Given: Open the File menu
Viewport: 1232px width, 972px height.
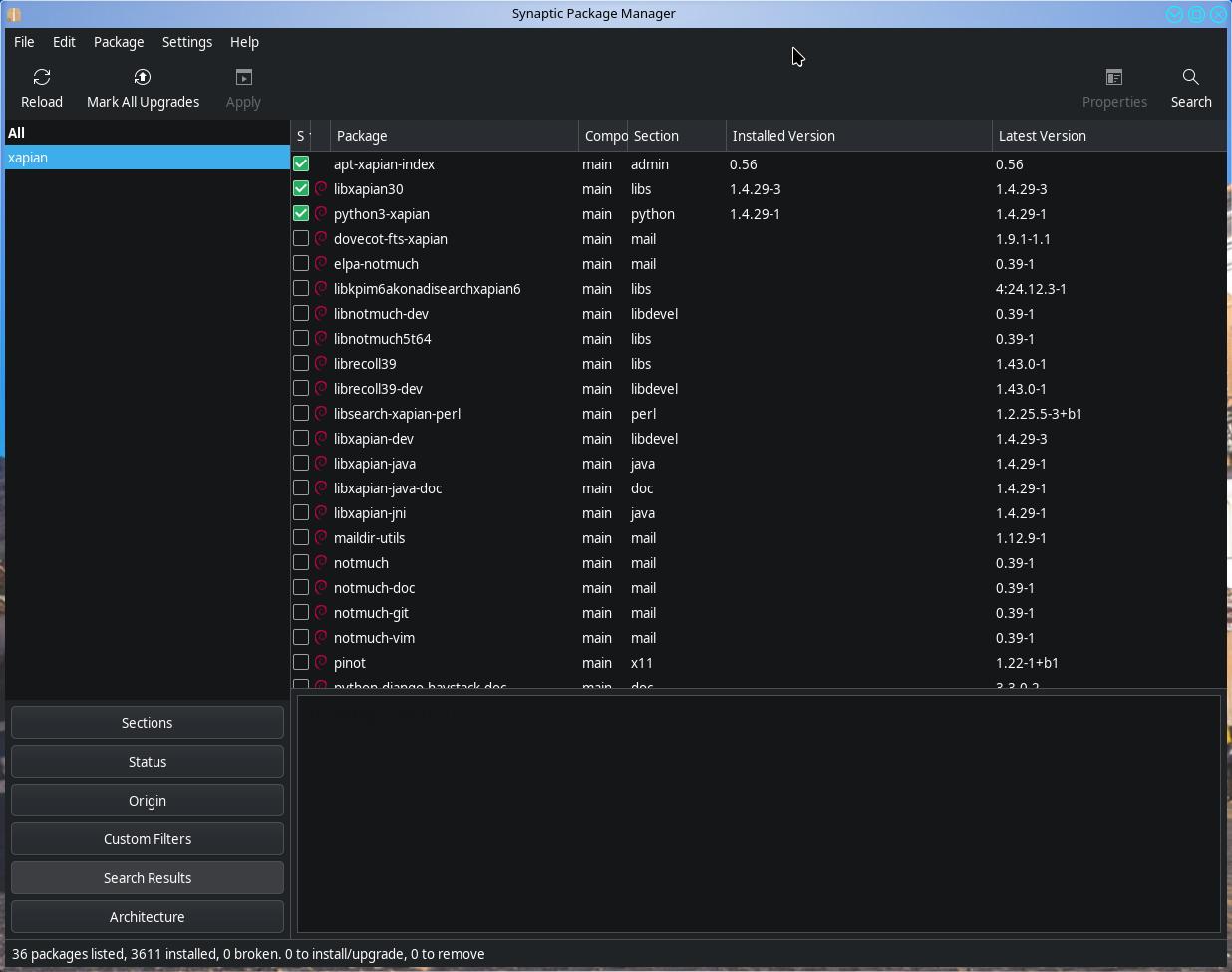Looking at the screenshot, I should coord(24,42).
